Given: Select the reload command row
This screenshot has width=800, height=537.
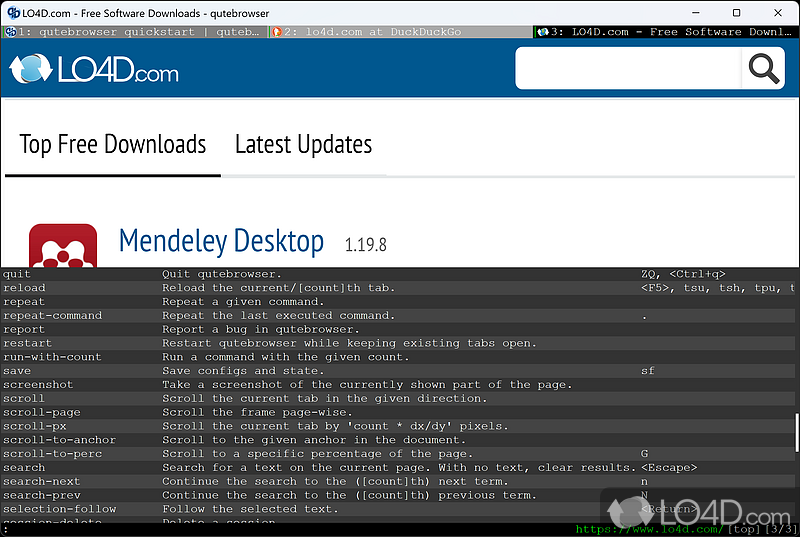Looking at the screenshot, I should click(398, 288).
